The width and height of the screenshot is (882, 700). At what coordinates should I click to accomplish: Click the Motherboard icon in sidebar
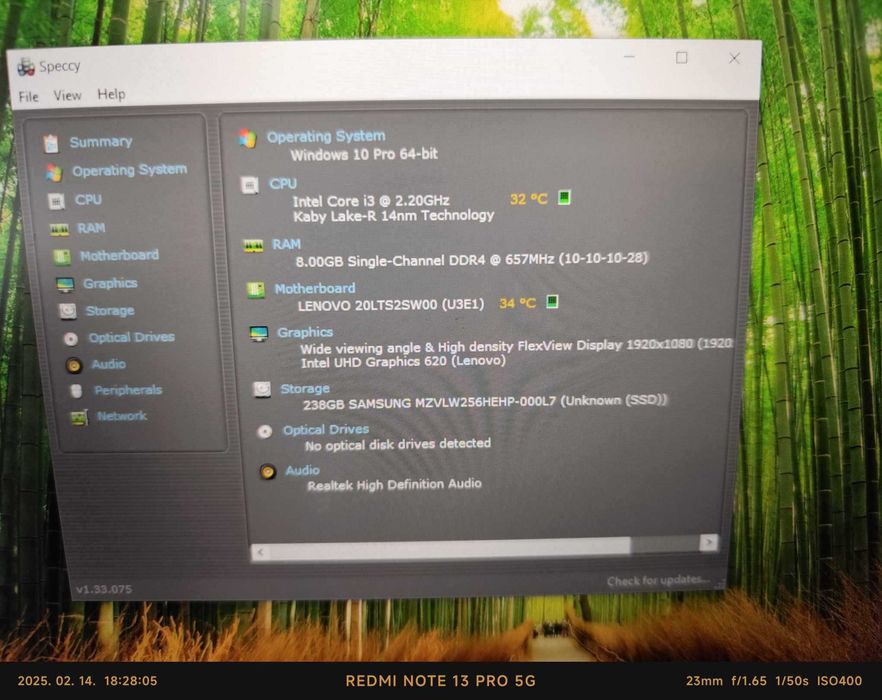pos(62,257)
